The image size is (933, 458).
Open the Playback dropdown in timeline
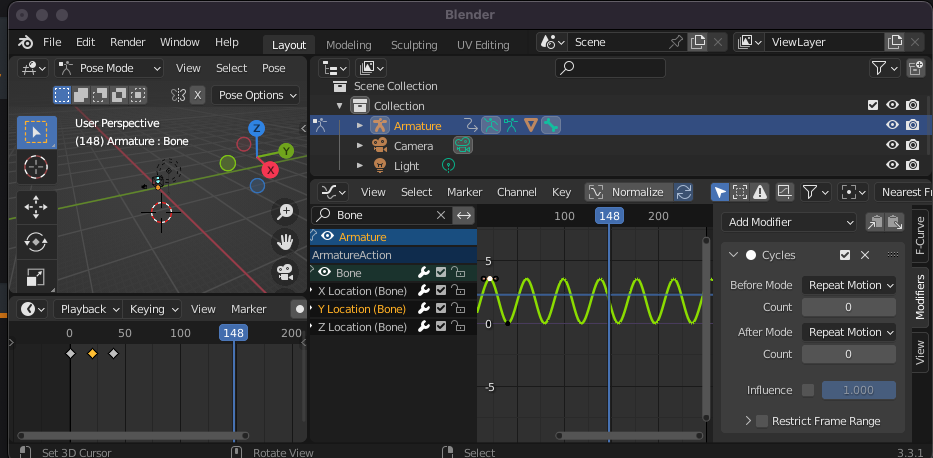[x=88, y=309]
